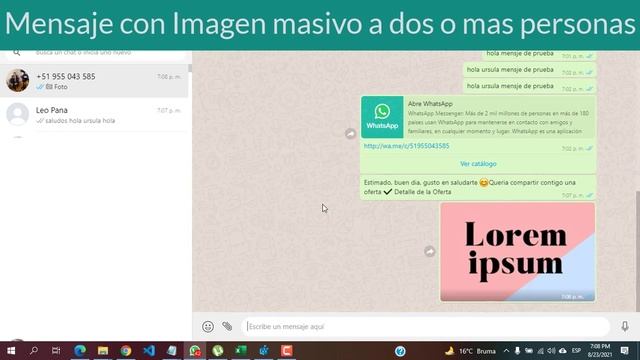Open the emoji picker in message bar
The image size is (640, 360).
point(208,327)
